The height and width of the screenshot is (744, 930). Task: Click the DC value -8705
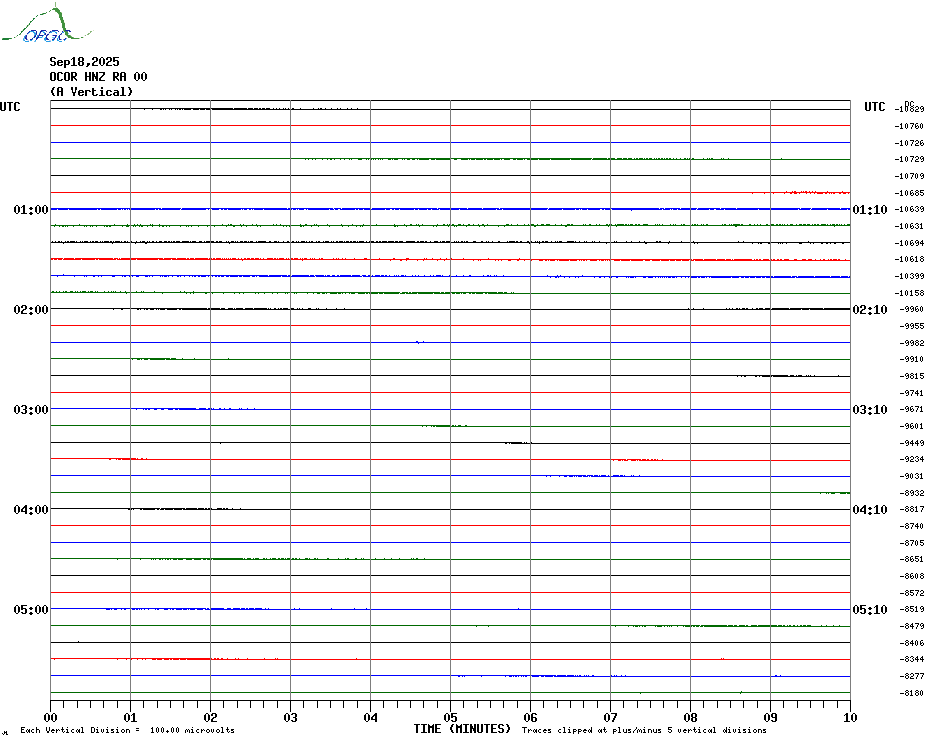click(x=912, y=543)
